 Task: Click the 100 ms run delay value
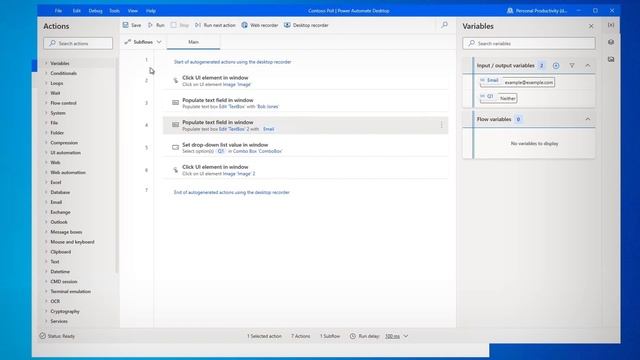pos(392,336)
